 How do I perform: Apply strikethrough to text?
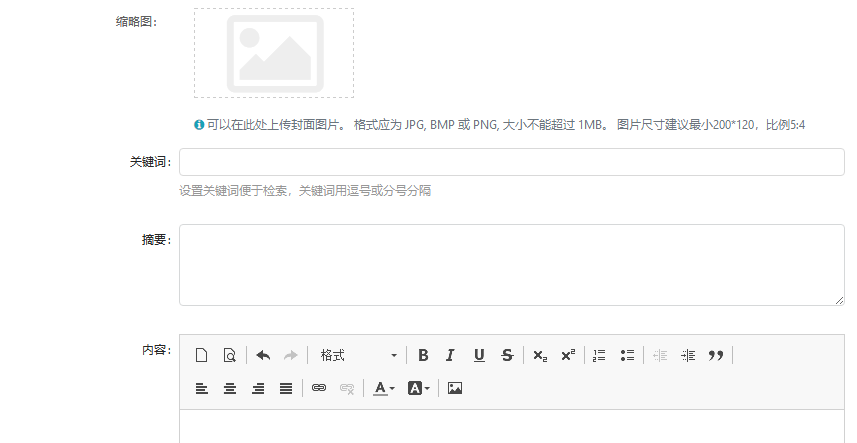[x=507, y=355]
